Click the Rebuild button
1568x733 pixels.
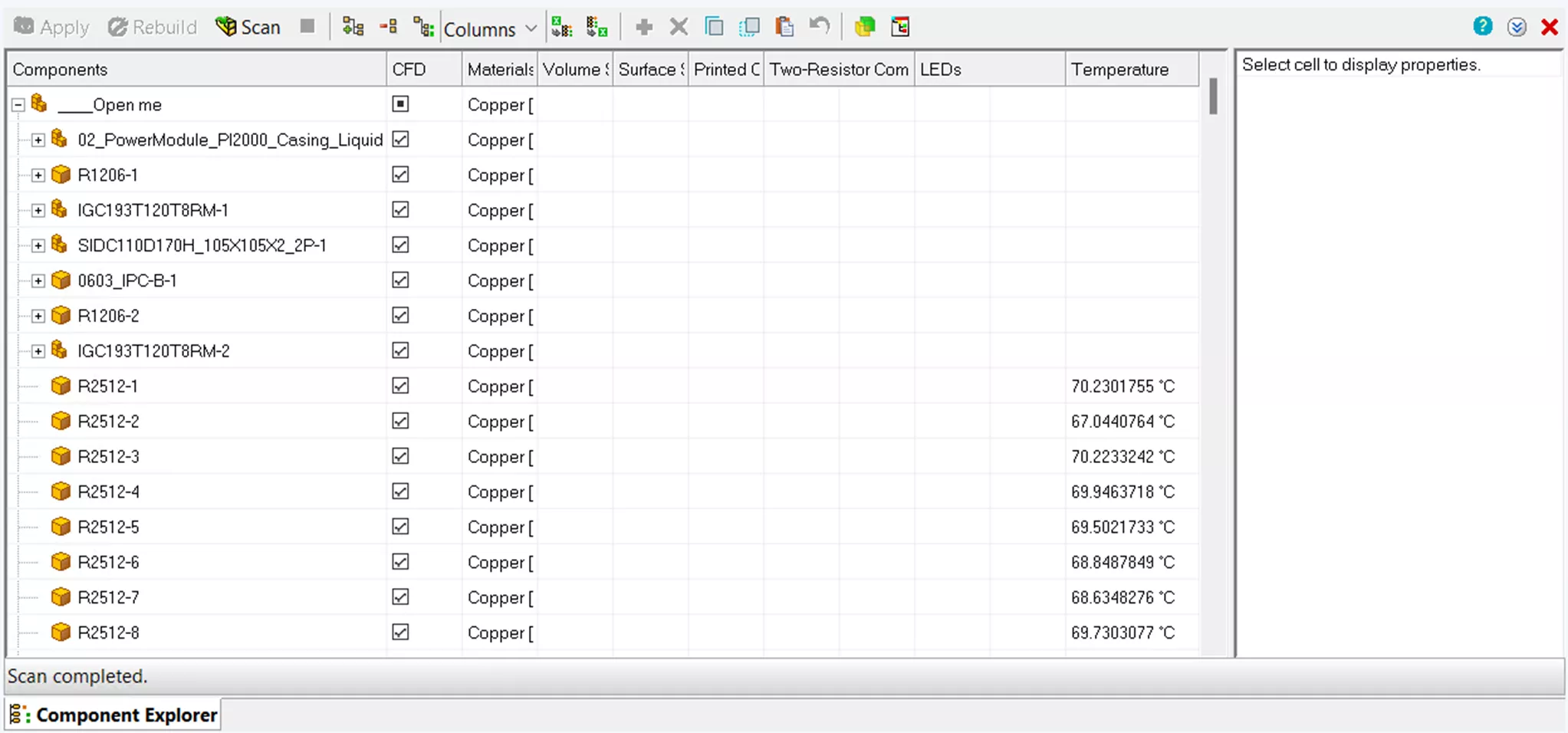click(152, 26)
